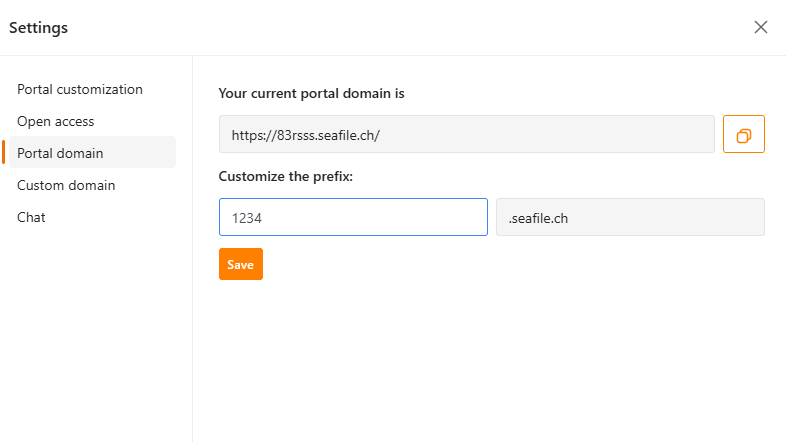Click the read-only .seafile.ch suffix box

(x=630, y=217)
